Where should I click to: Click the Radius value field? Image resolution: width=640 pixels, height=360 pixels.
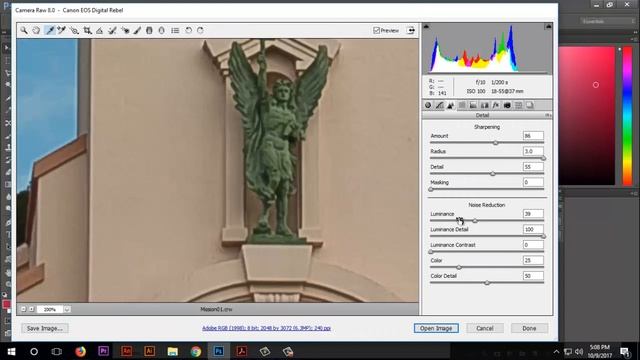click(533, 151)
